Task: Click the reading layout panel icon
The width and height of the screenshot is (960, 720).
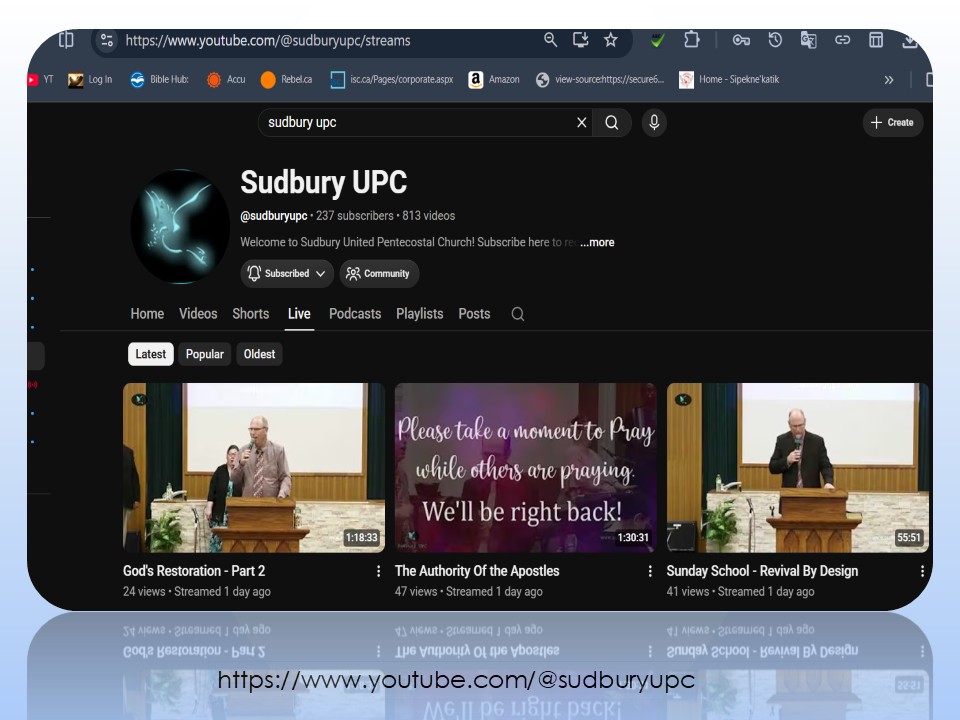Action: [876, 40]
